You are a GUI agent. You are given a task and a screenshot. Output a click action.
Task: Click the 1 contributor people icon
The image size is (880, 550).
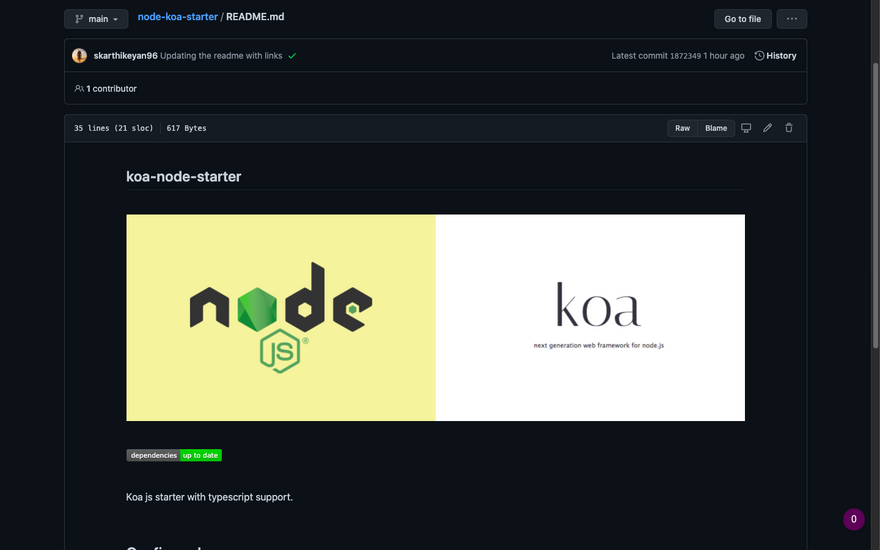pos(79,89)
